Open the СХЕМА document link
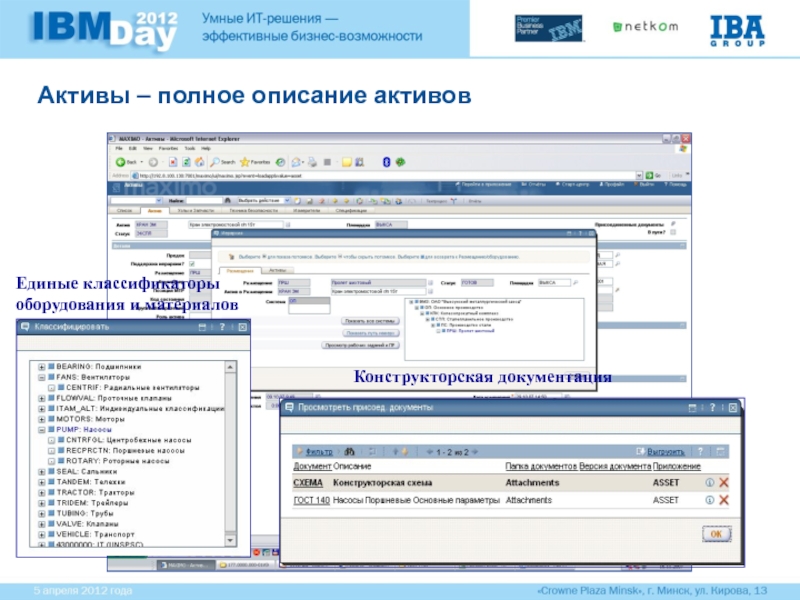 (308, 483)
